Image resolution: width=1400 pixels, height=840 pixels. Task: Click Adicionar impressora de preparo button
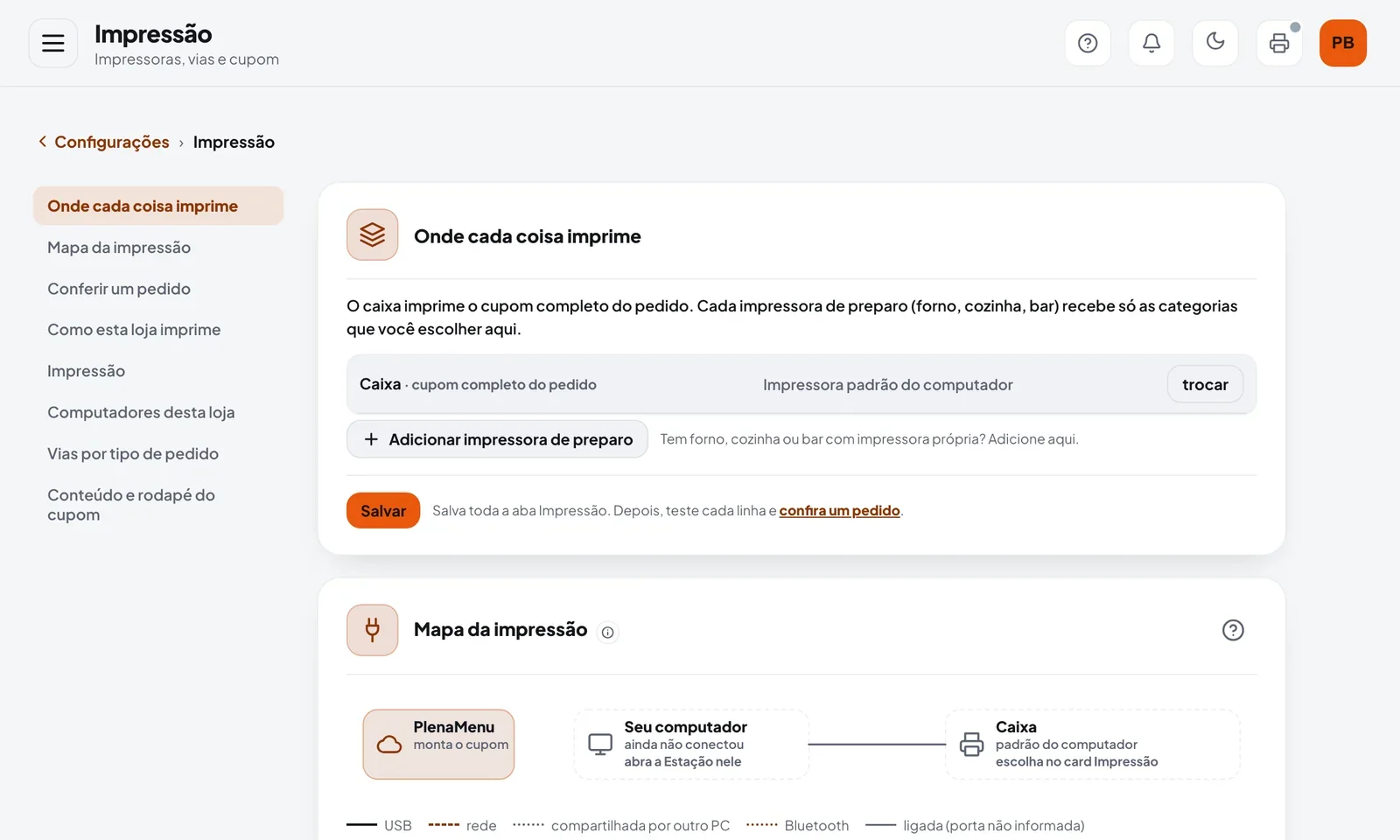497,439
